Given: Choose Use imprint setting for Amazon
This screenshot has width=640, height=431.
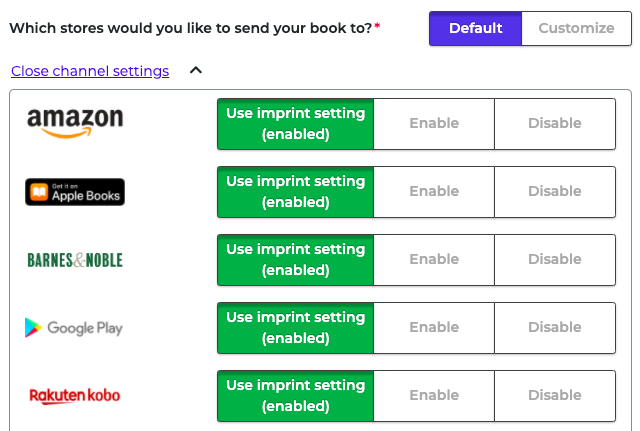Looking at the screenshot, I should click(x=296, y=124).
